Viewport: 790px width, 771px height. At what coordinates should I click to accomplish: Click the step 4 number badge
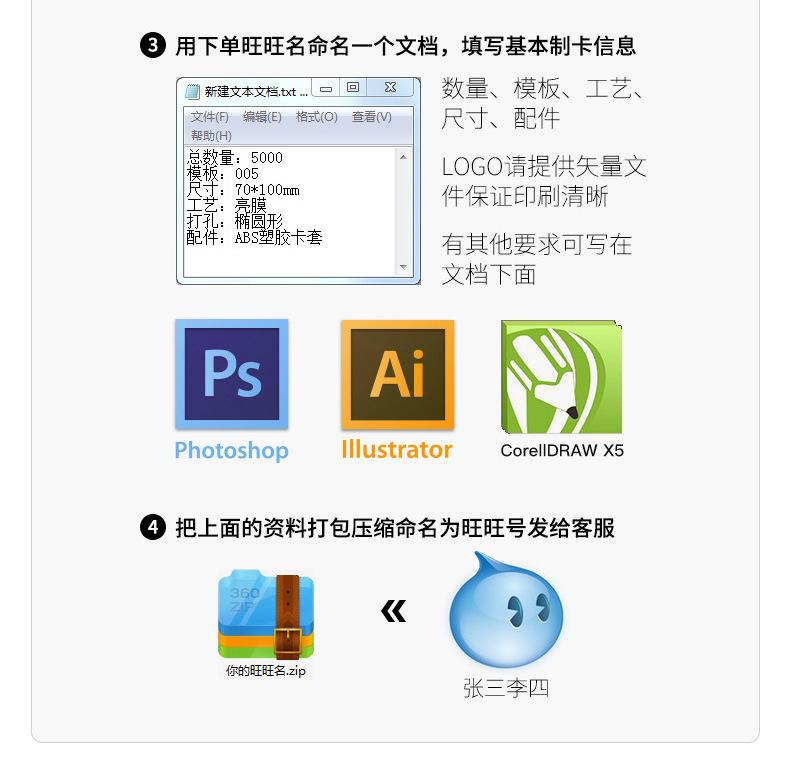(x=153, y=528)
